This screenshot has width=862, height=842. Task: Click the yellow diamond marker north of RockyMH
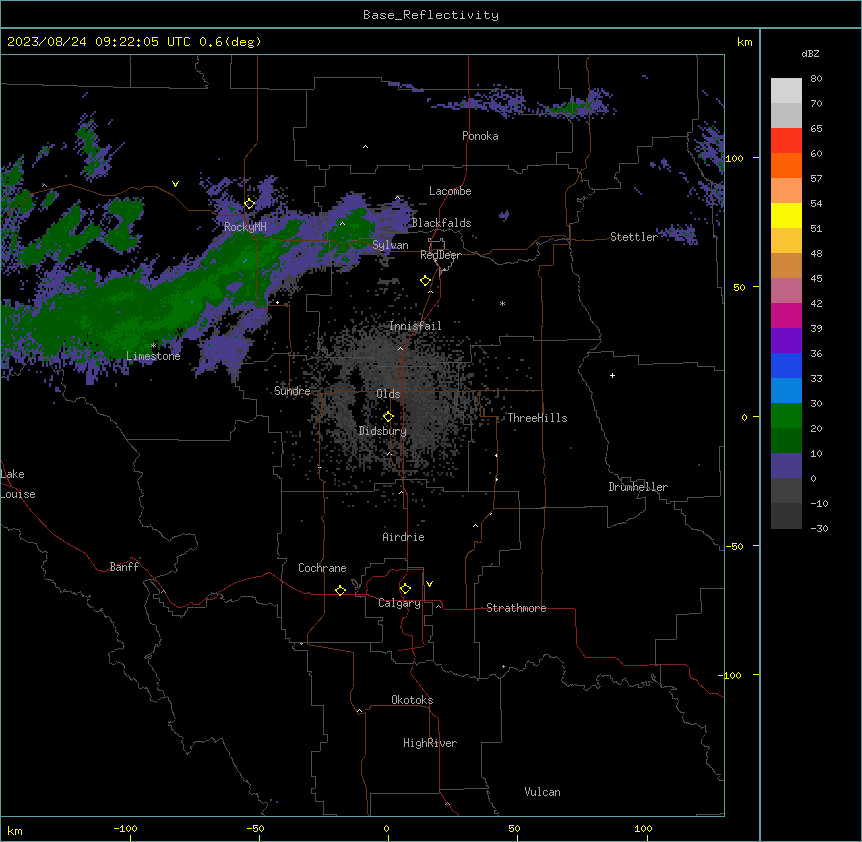(x=250, y=204)
